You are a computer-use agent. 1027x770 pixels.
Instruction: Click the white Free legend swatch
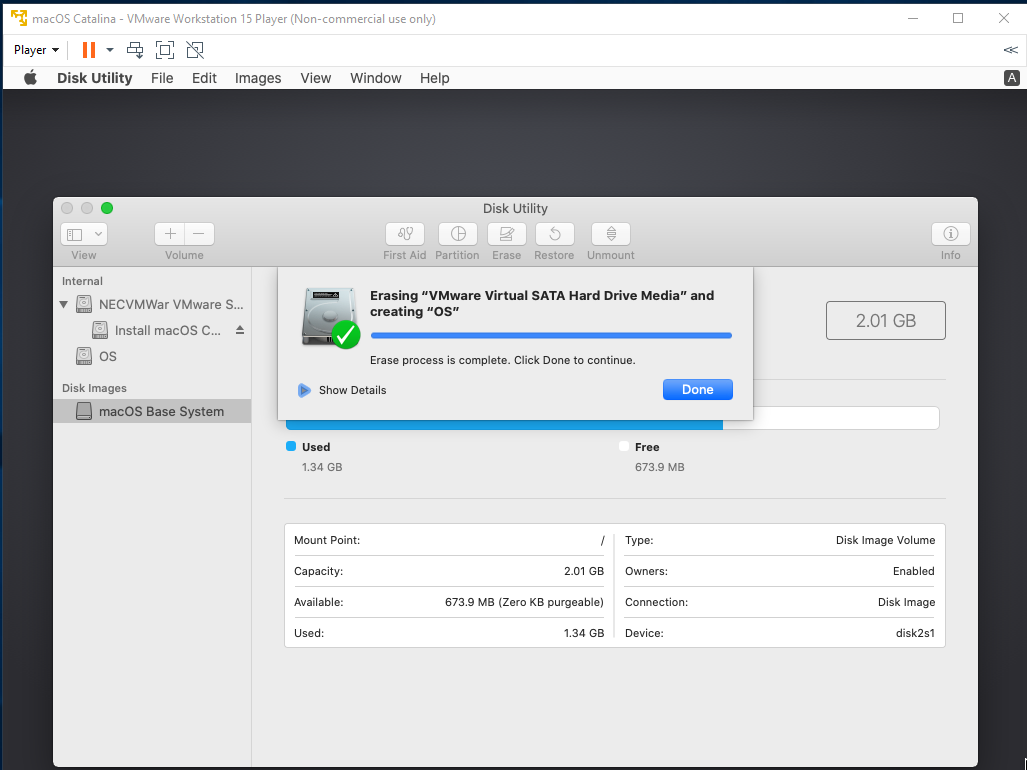pos(624,447)
